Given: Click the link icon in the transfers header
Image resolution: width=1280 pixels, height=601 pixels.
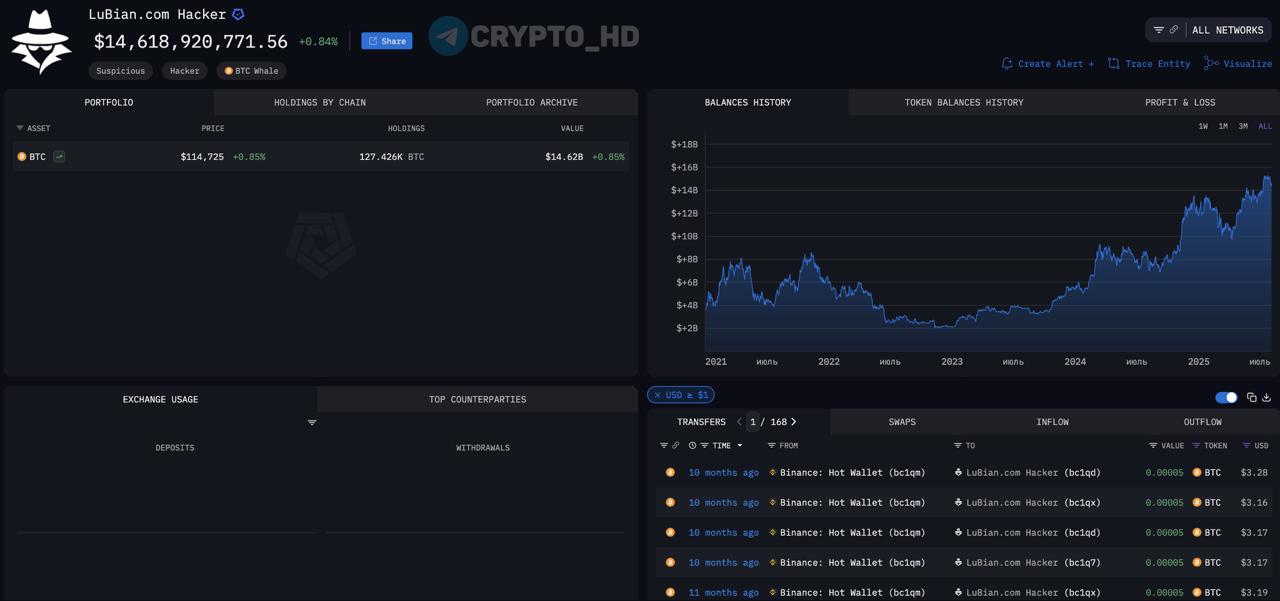Looking at the screenshot, I should tap(676, 446).
